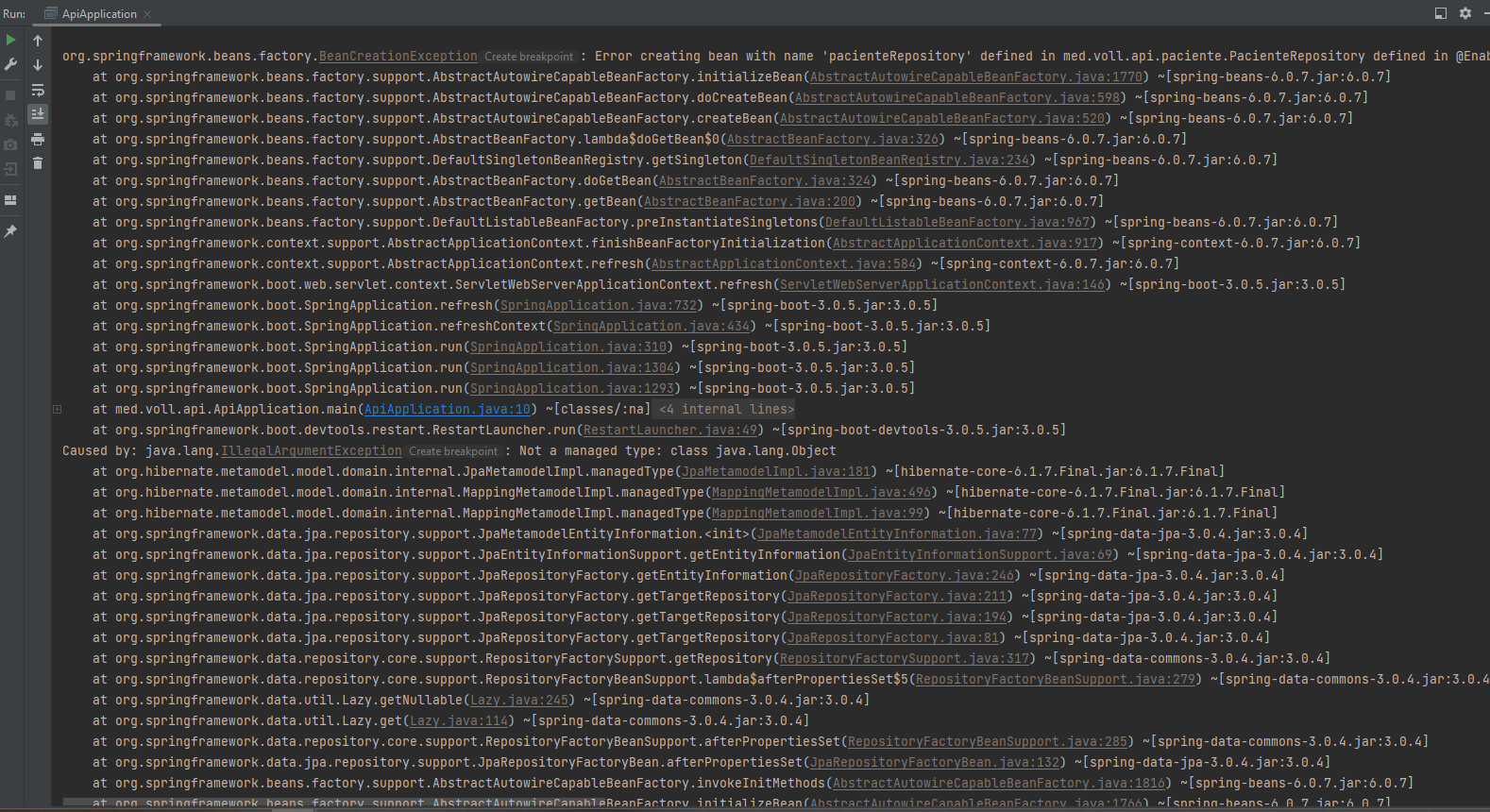The width and height of the screenshot is (1490, 812).
Task: Open RepositoryFactoryBeanSupport.java:285 link
Action: (x=988, y=742)
